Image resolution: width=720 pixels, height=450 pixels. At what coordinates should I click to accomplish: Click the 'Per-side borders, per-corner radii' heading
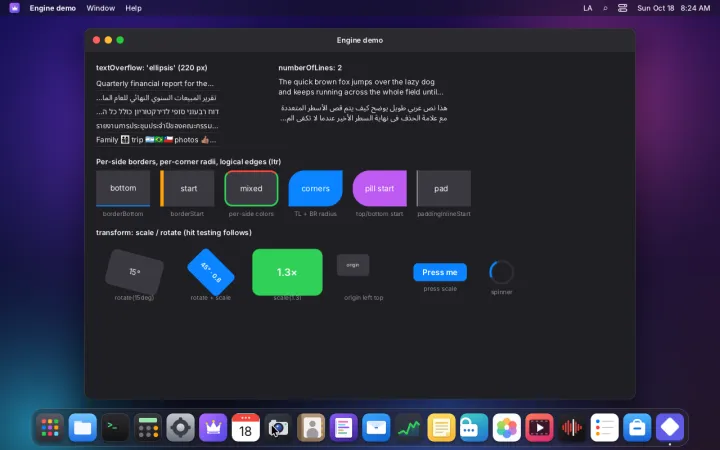point(188,162)
